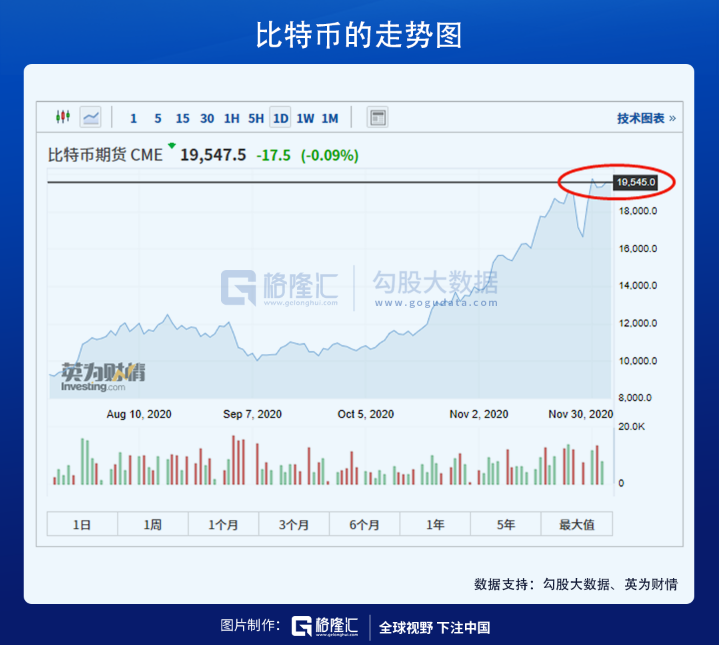Click the 英为财情 Investing.com logo

(103, 377)
